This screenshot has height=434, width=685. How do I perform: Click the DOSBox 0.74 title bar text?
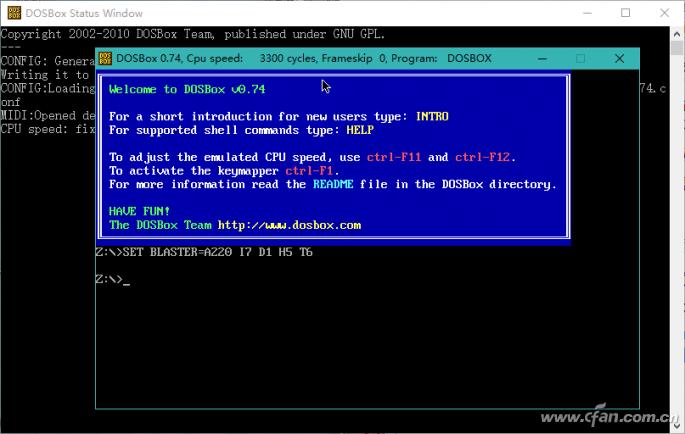point(304,59)
